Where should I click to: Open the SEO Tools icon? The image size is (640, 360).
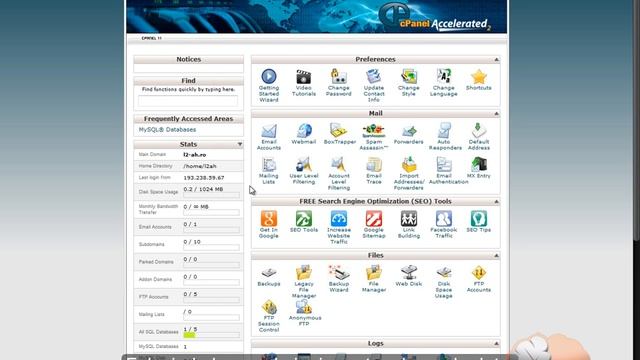pos(304,219)
